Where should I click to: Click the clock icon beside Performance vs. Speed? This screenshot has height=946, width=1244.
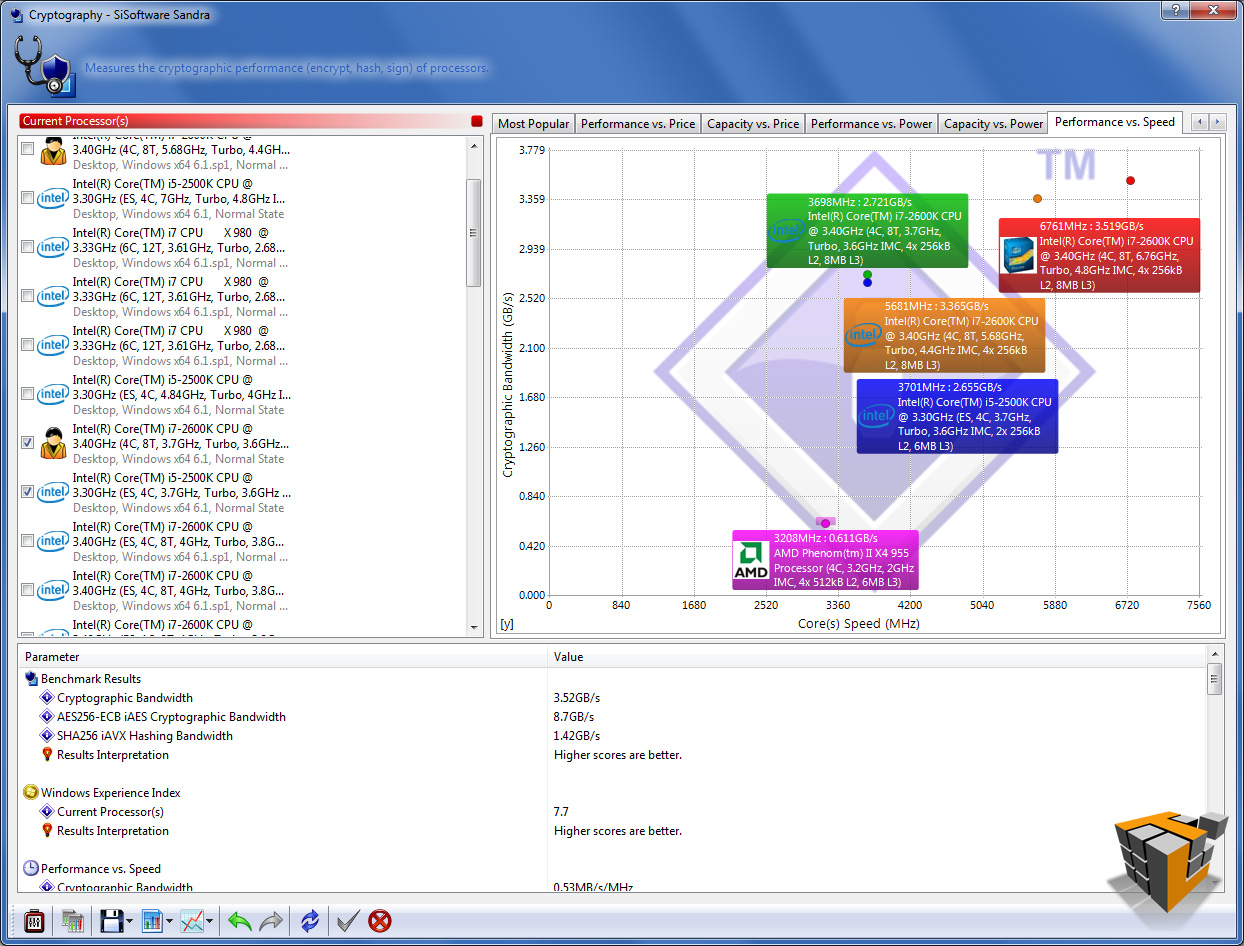click(31, 869)
